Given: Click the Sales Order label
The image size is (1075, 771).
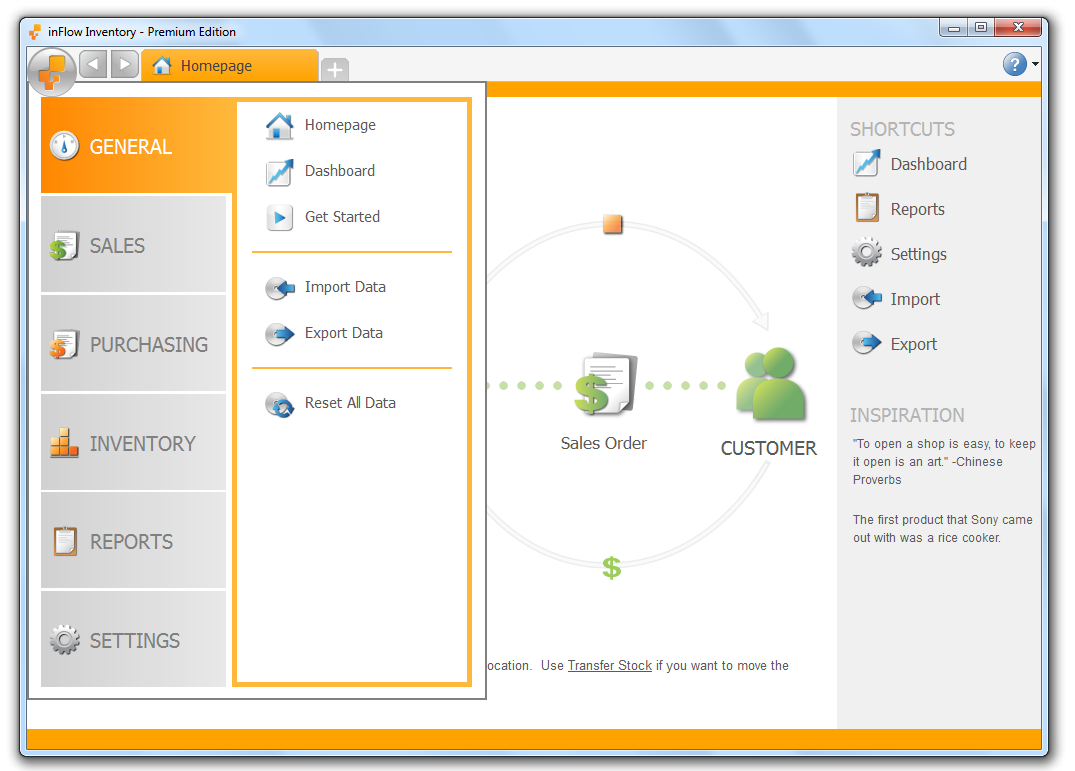Looking at the screenshot, I should [x=603, y=443].
